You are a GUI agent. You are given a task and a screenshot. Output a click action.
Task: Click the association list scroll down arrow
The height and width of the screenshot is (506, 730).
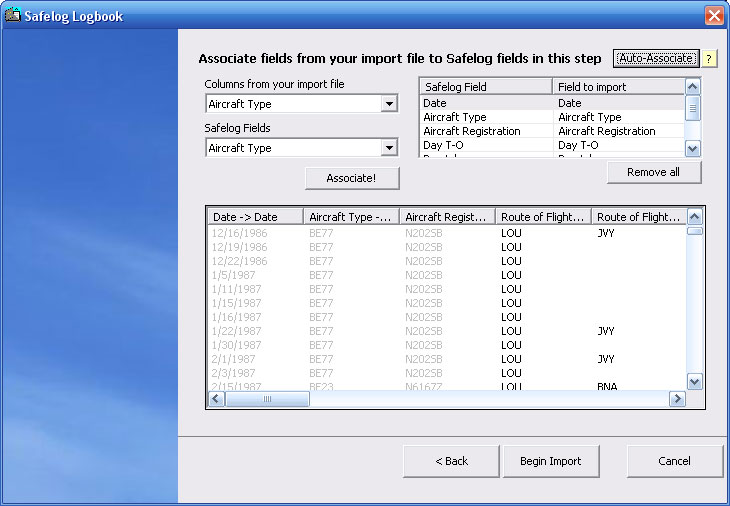[693, 148]
